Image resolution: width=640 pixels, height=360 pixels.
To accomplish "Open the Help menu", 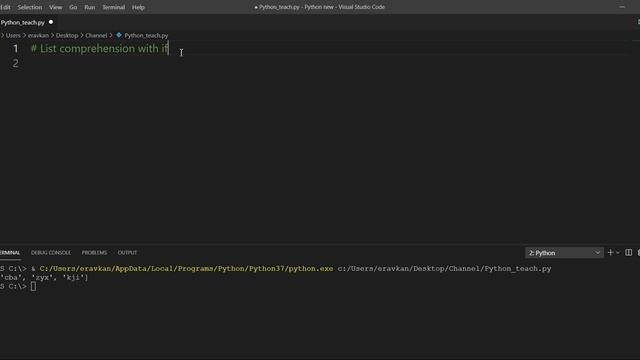I will [x=138, y=7].
